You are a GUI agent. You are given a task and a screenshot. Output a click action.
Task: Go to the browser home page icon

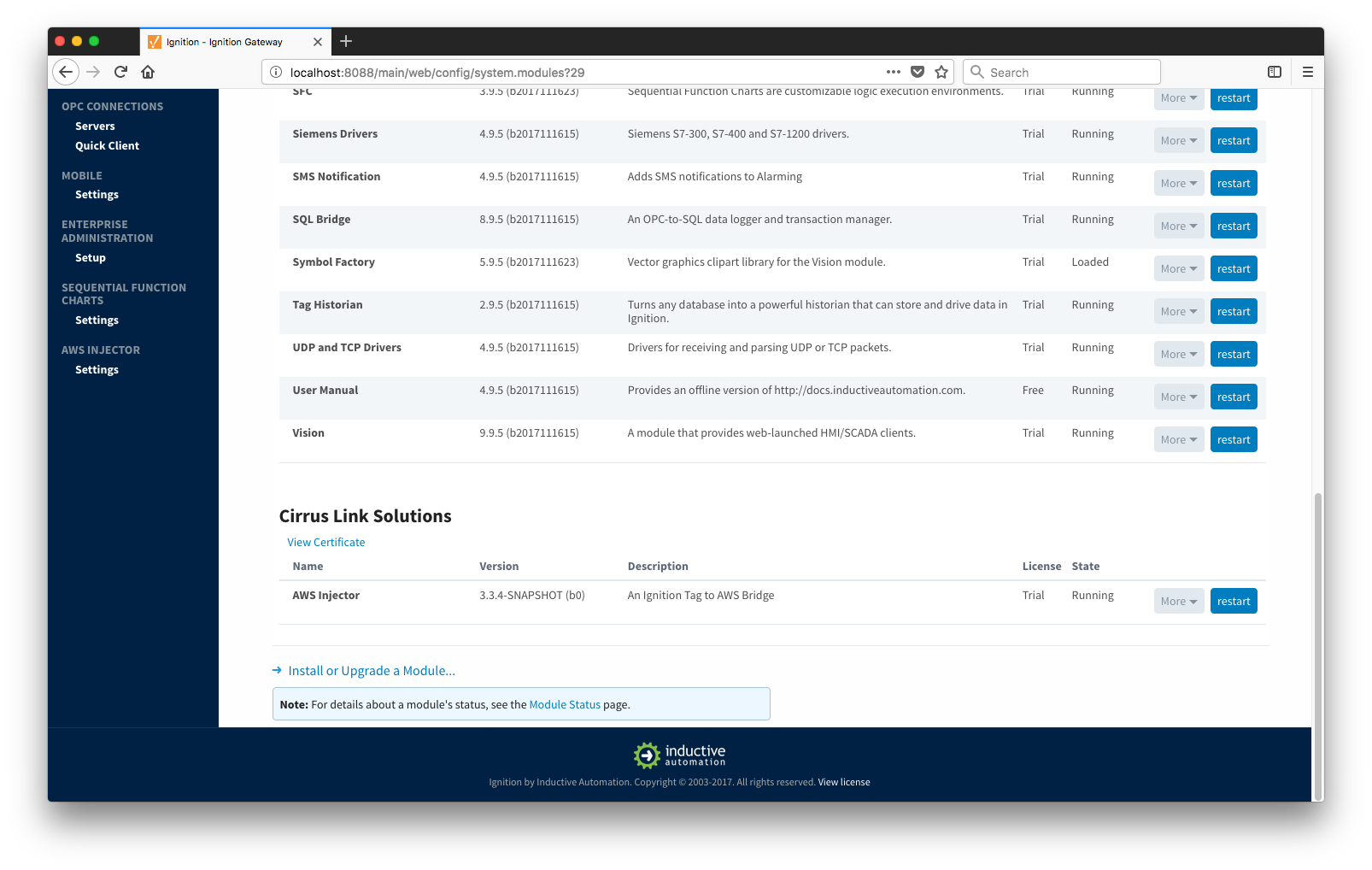click(148, 72)
